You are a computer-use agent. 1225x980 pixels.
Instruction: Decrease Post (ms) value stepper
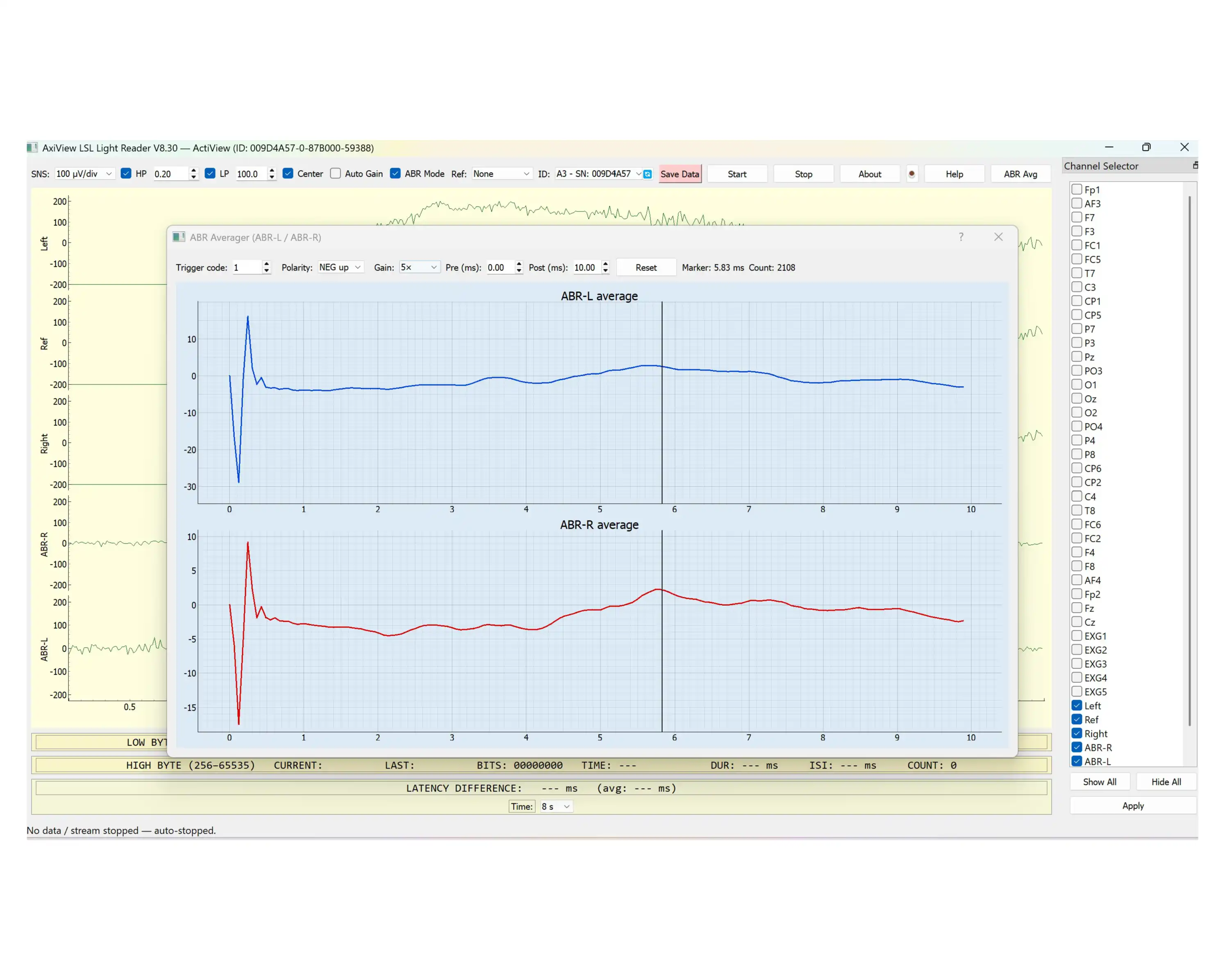pos(606,271)
